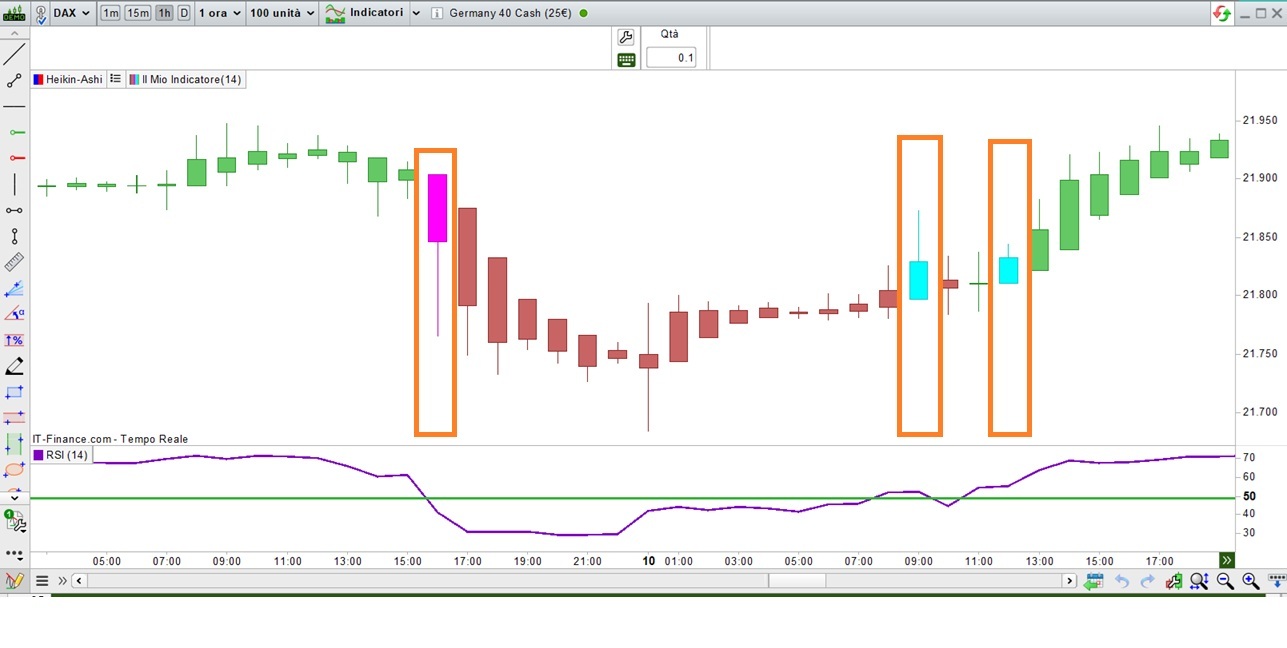Open the price list settings icon
This screenshot has width=1287, height=648.
click(x=115, y=79)
